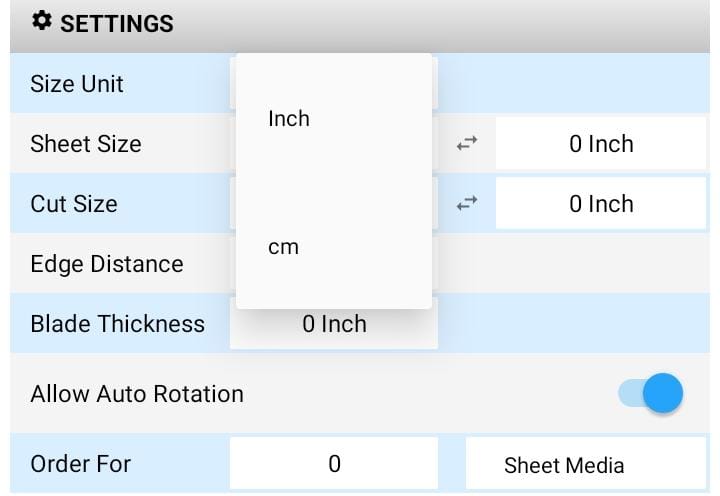This screenshot has height=496, width=720.
Task: Click the Allow Auto Rotation label
Action: [137, 394]
